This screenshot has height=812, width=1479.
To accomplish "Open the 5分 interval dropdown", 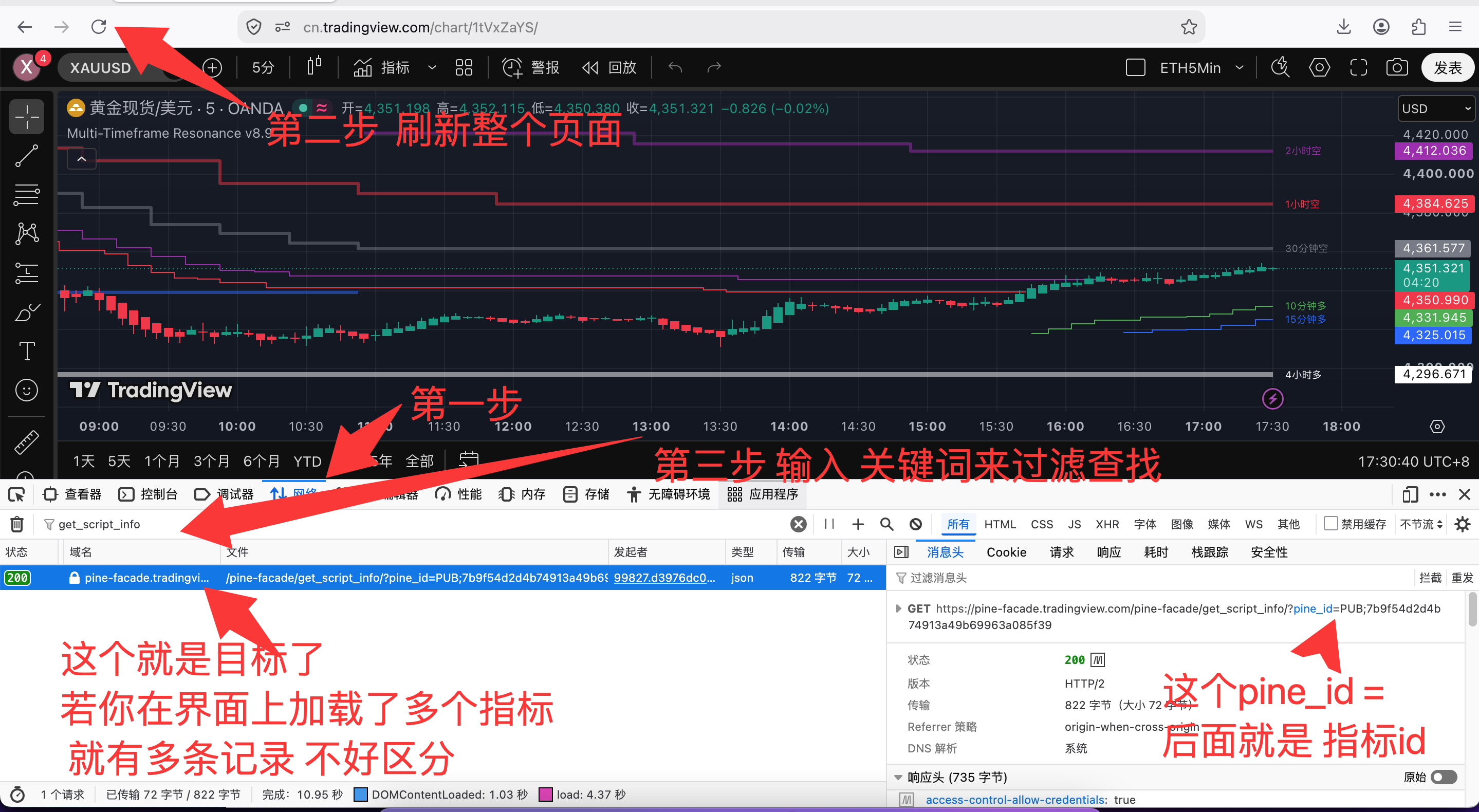I will point(263,67).
